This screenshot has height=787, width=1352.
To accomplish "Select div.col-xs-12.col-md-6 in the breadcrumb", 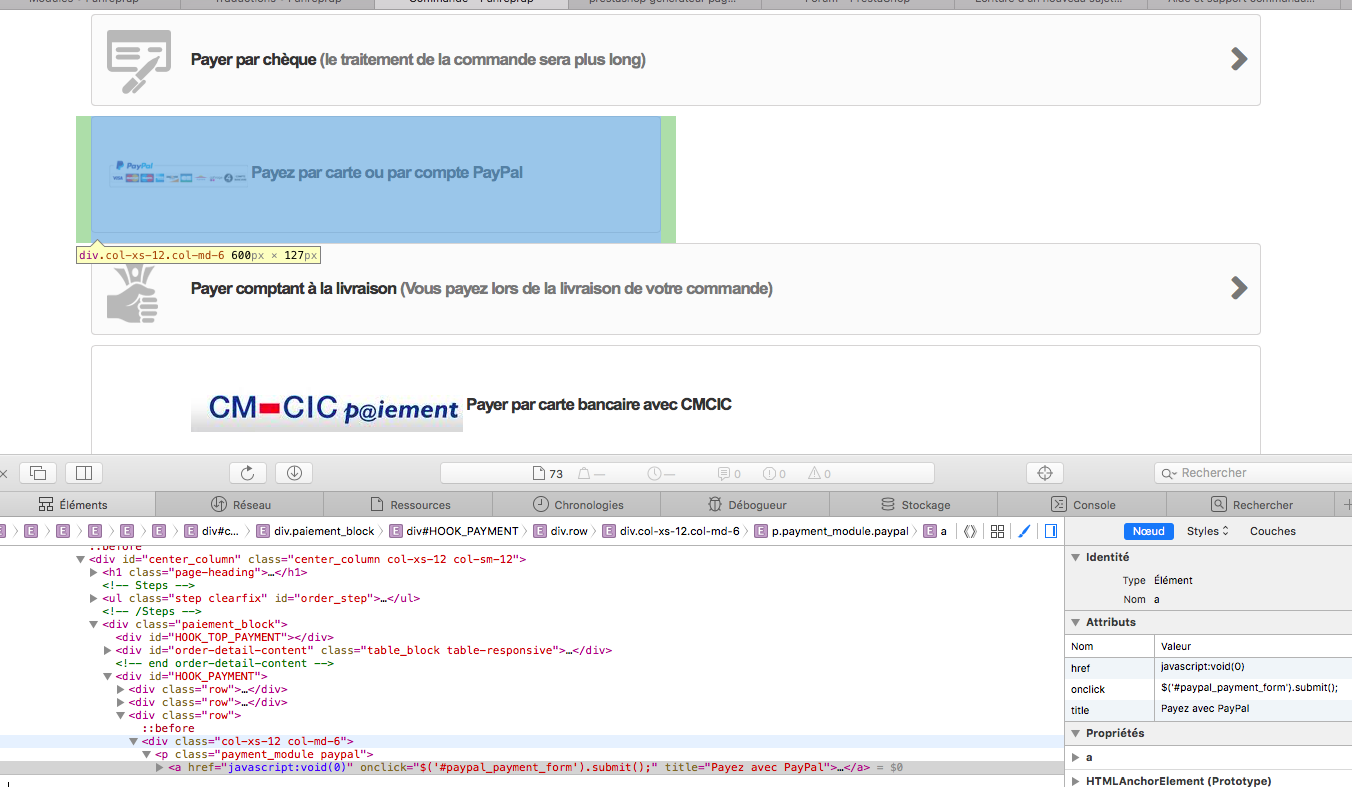I will 671,531.
